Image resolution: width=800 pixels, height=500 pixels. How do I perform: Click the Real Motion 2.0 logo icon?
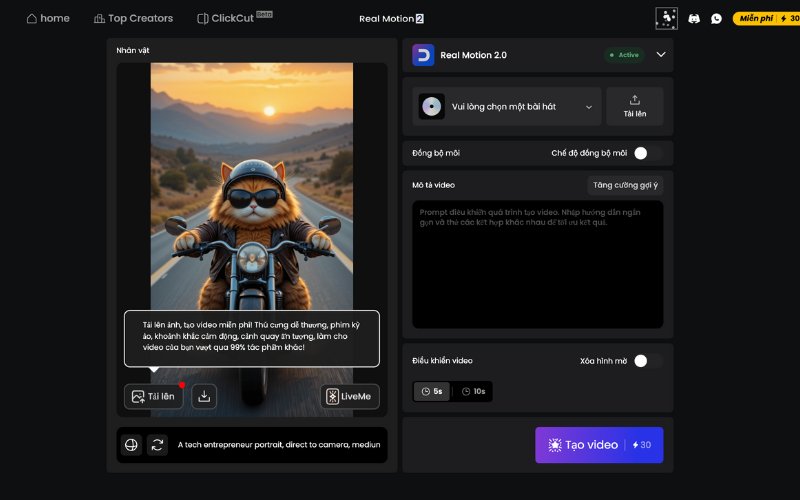click(423, 55)
